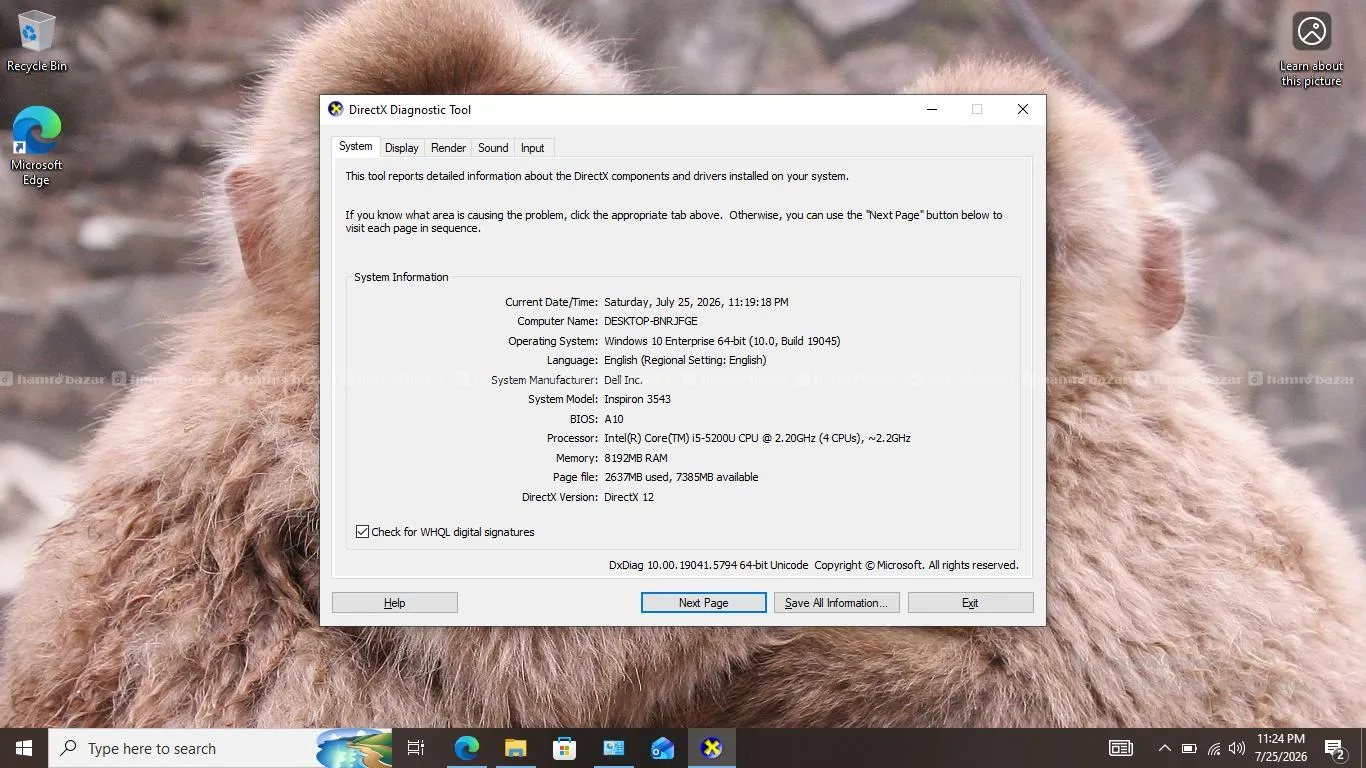Screen dimensions: 1366x768
Task: Click the Learn about this picture icon
Action: 1311,49
